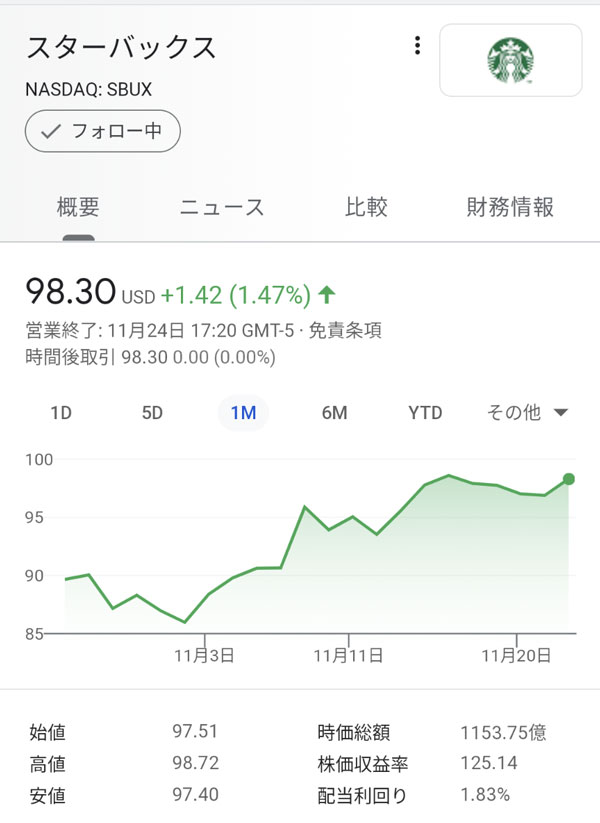Click the chart's latest data point dot
600x823 pixels.
point(569,479)
